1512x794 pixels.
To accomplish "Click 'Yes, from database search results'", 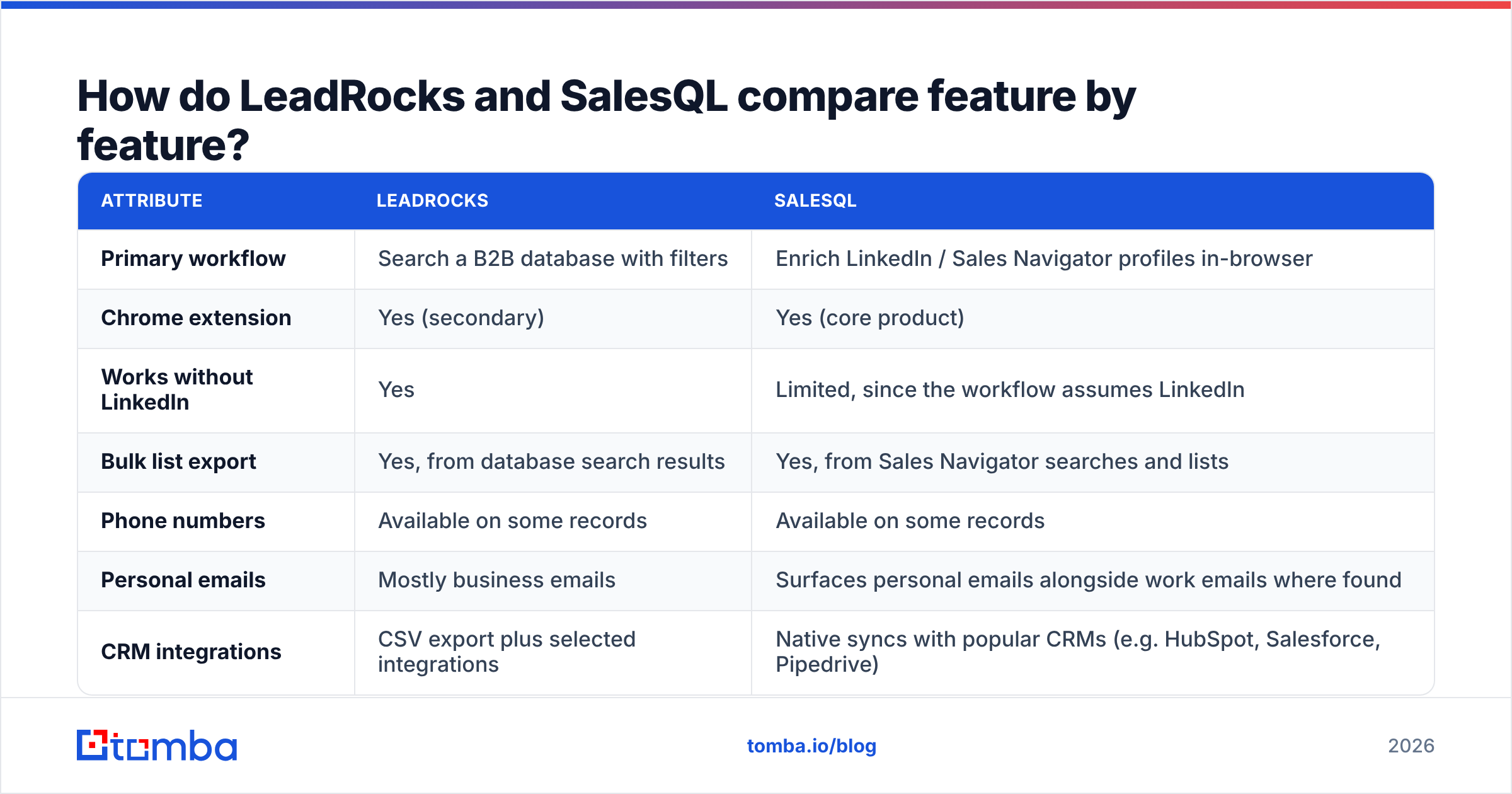I will 551,462.
